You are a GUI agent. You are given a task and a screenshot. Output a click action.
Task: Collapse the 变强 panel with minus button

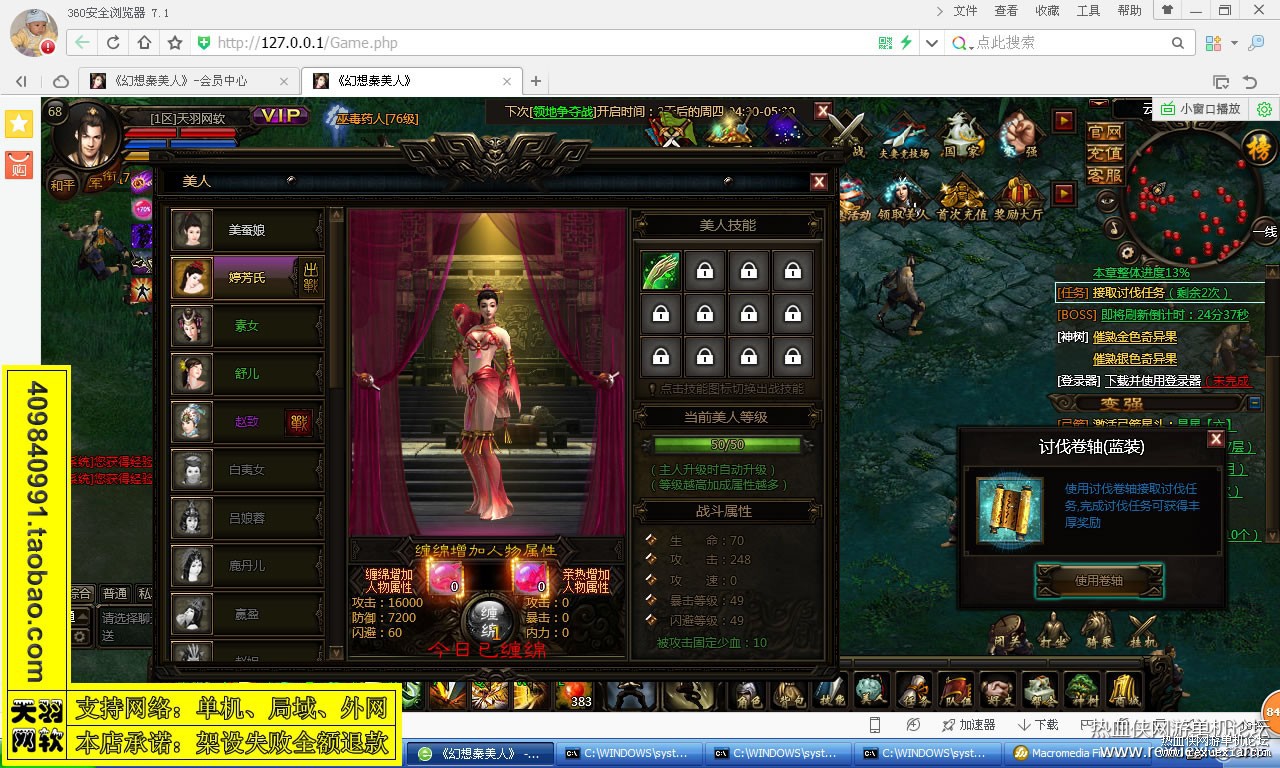tap(1256, 403)
